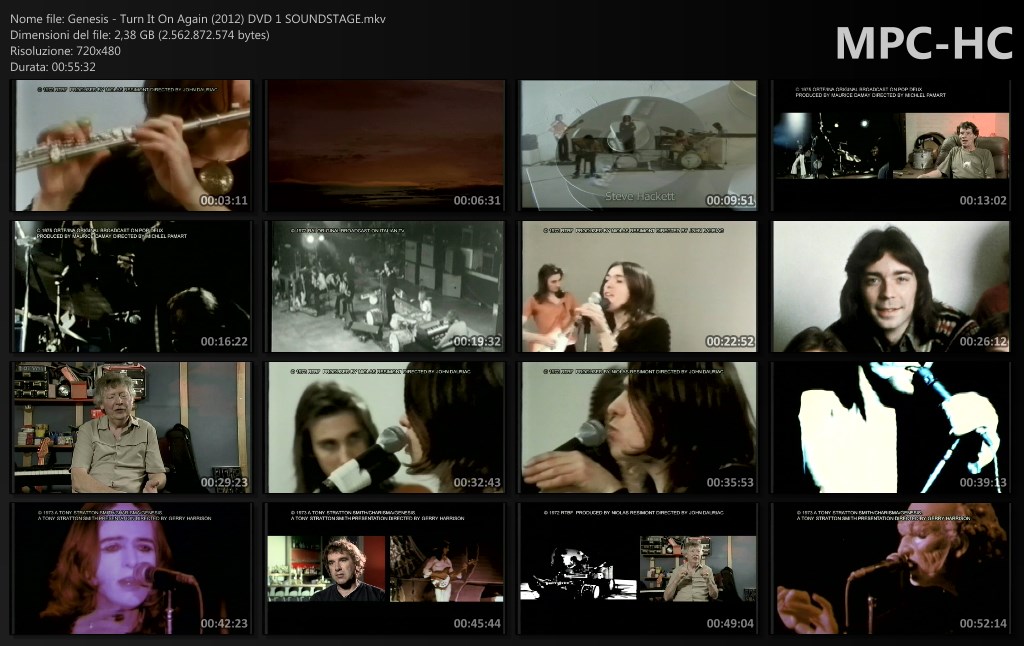Open the thumbnail timestamped 00:49:04
1024x646 pixels.
tap(638, 569)
